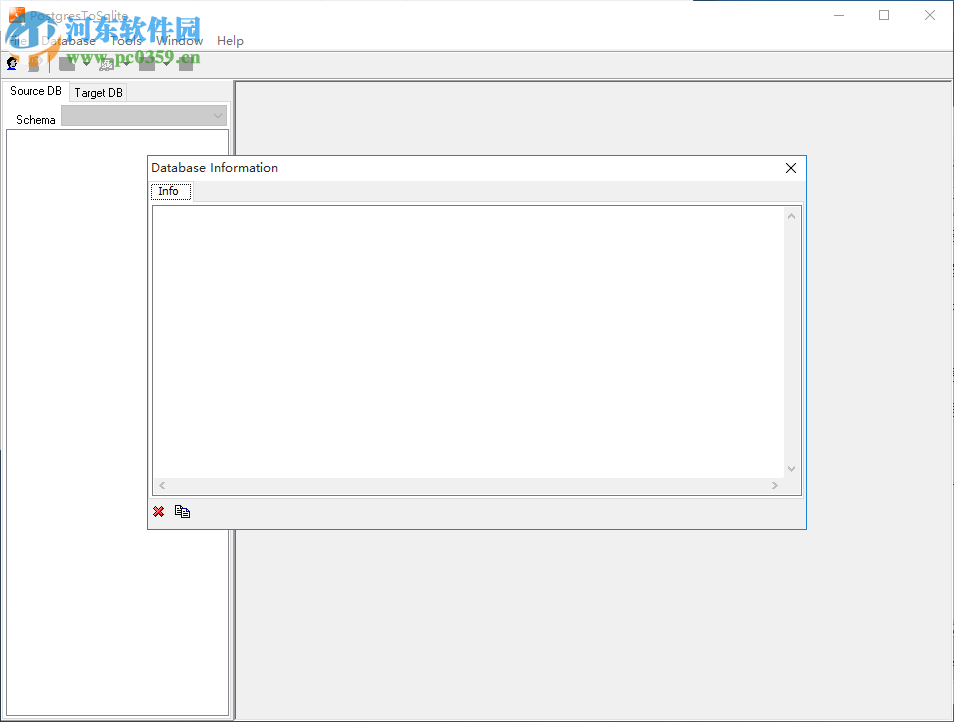Expand the dropdown next to the first grouped toolbar button

pos(86,62)
